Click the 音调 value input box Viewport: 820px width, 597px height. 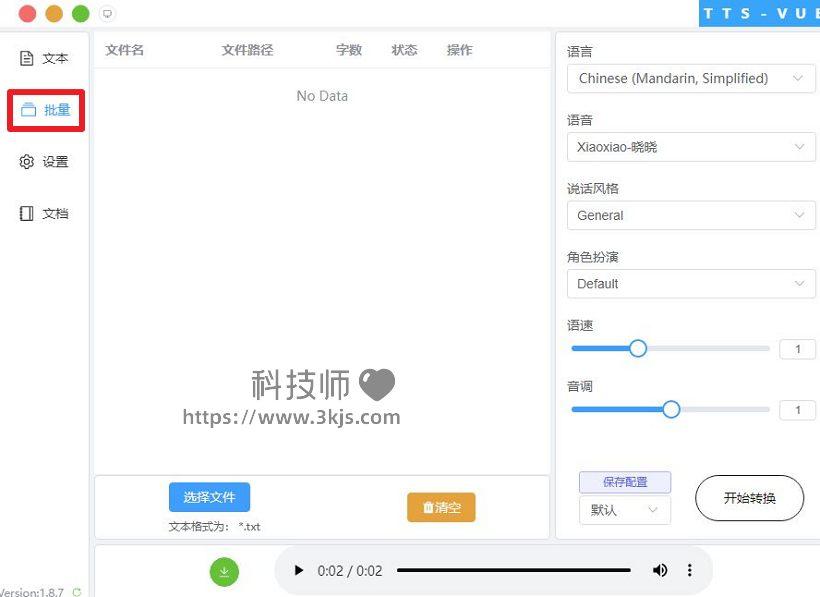(797, 410)
